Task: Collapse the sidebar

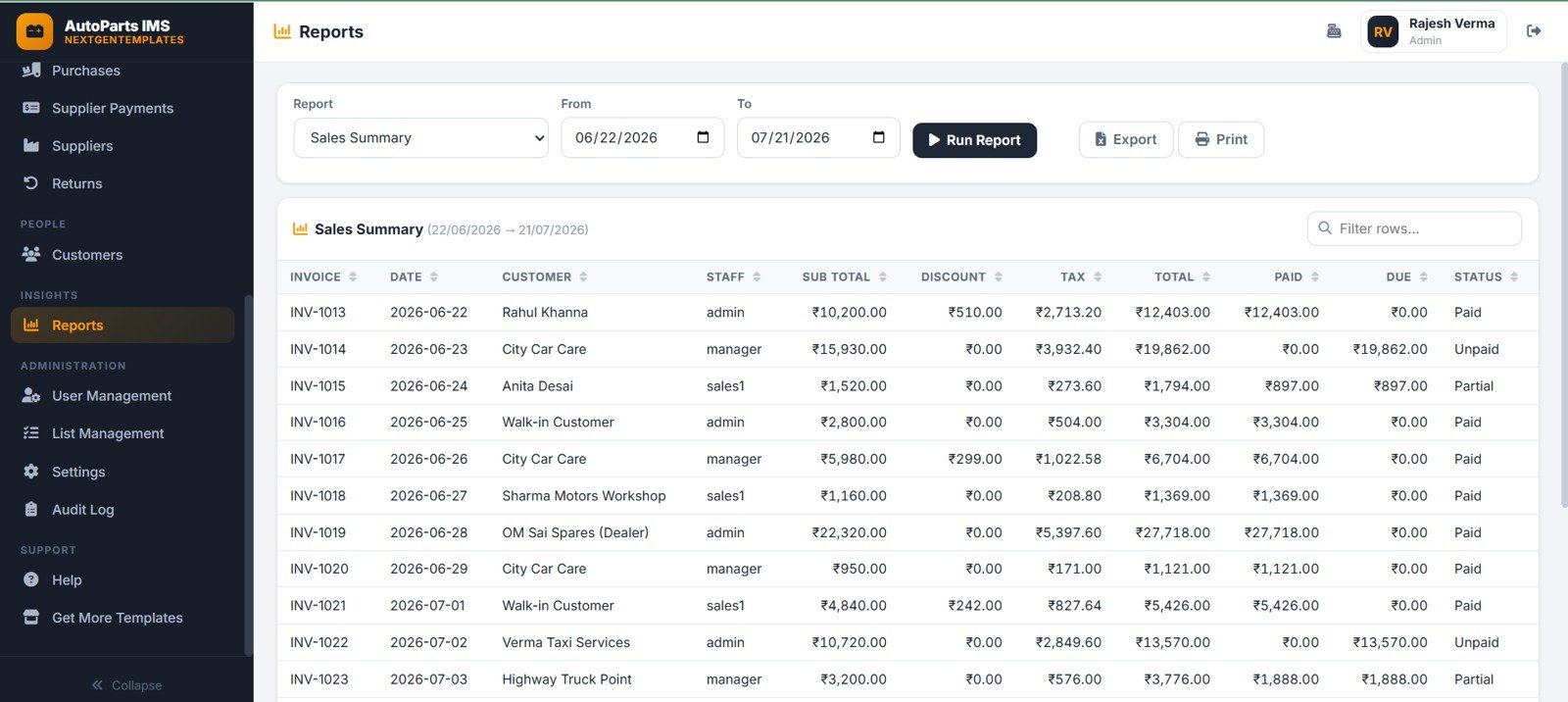Action: (126, 685)
